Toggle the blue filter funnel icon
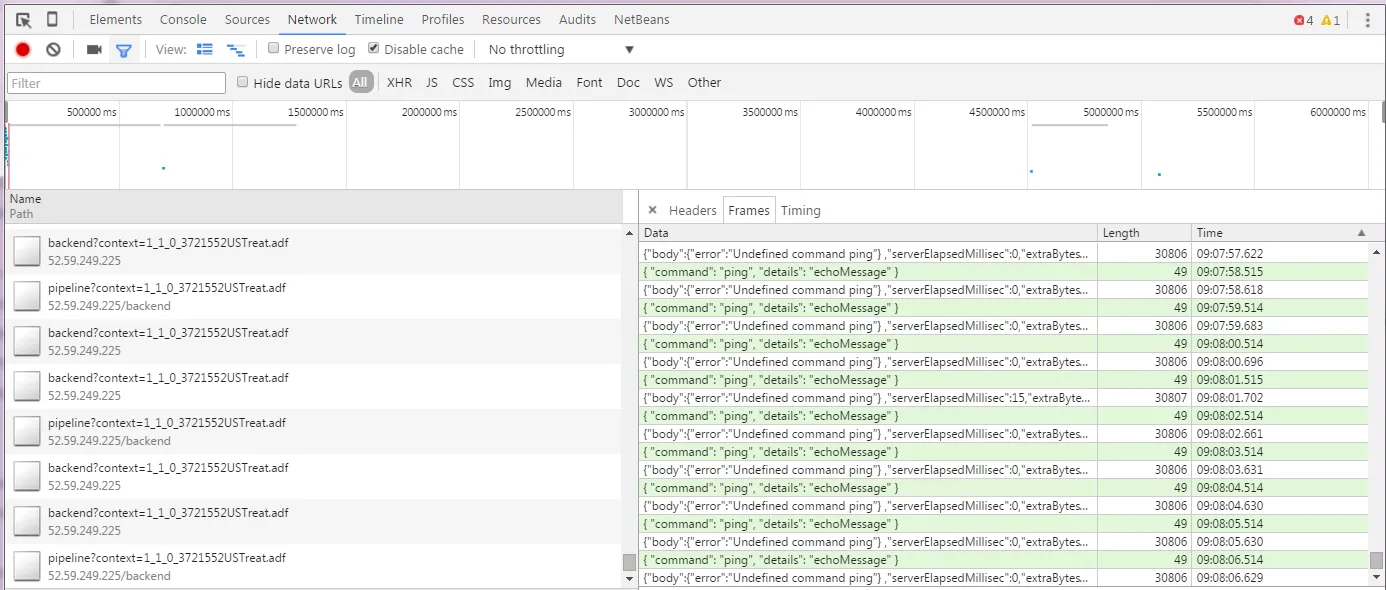 pos(123,49)
